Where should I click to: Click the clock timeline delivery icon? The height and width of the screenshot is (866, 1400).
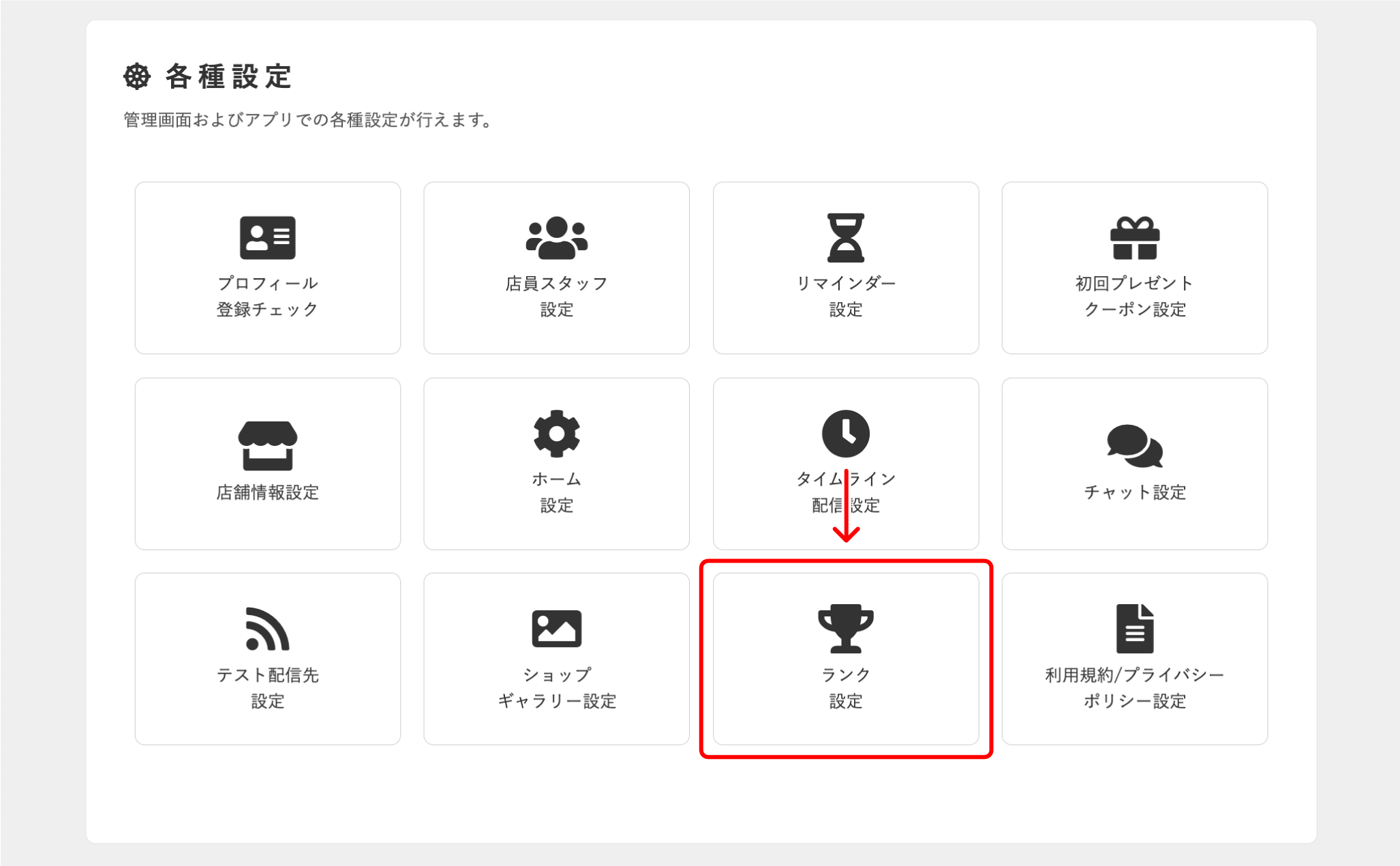845,434
